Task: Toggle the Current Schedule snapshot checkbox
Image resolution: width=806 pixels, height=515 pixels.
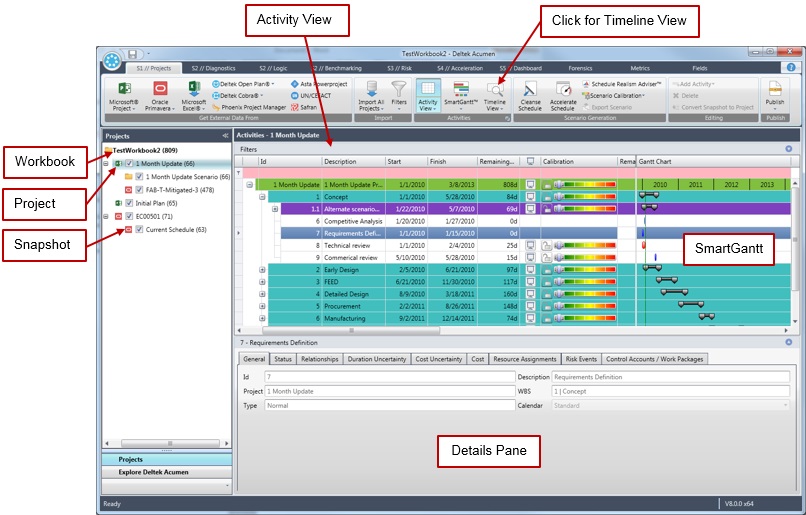Action: pos(139,229)
